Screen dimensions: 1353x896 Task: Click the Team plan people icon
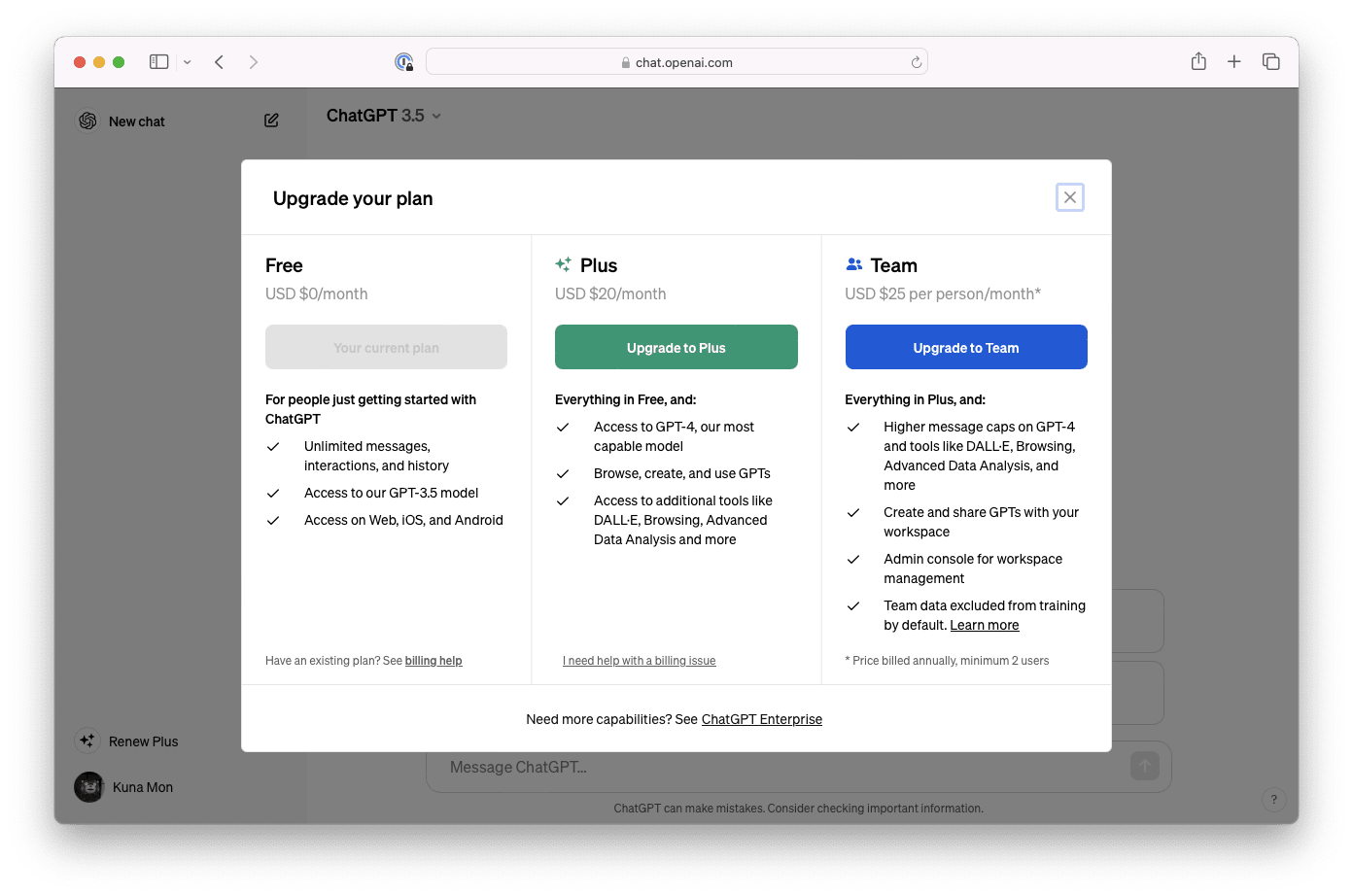coord(854,264)
